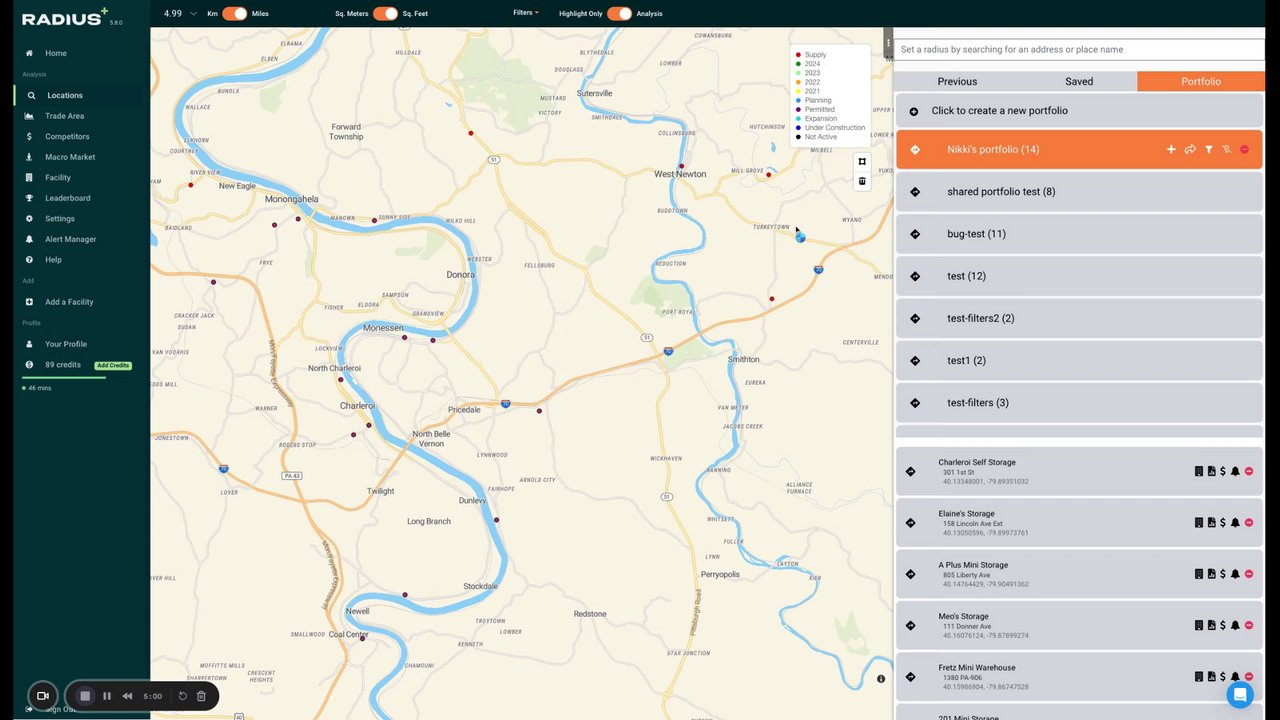This screenshot has height=720, width=1280.
Task: Click the map panel vertical dots handle
Action: coord(888,43)
